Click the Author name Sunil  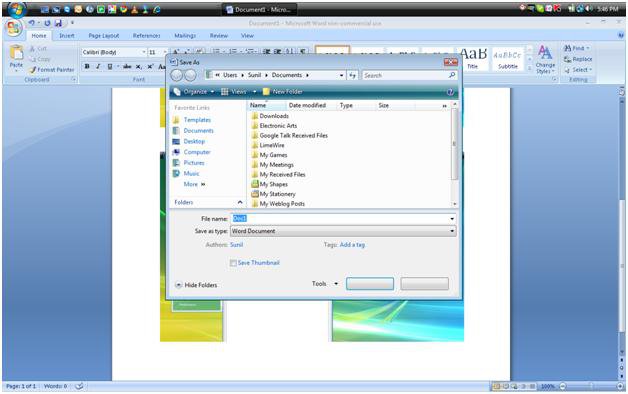point(236,245)
